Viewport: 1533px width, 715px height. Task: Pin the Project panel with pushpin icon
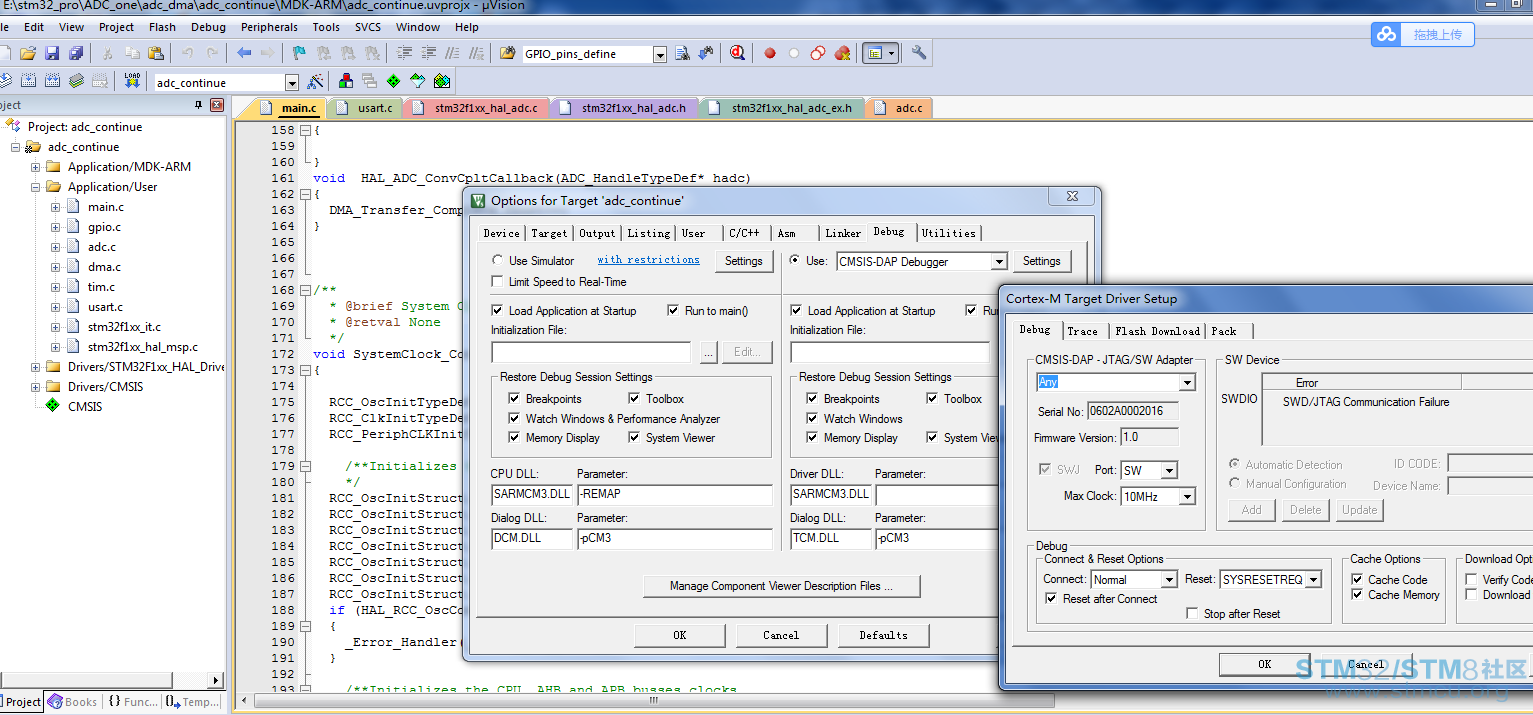(198, 105)
